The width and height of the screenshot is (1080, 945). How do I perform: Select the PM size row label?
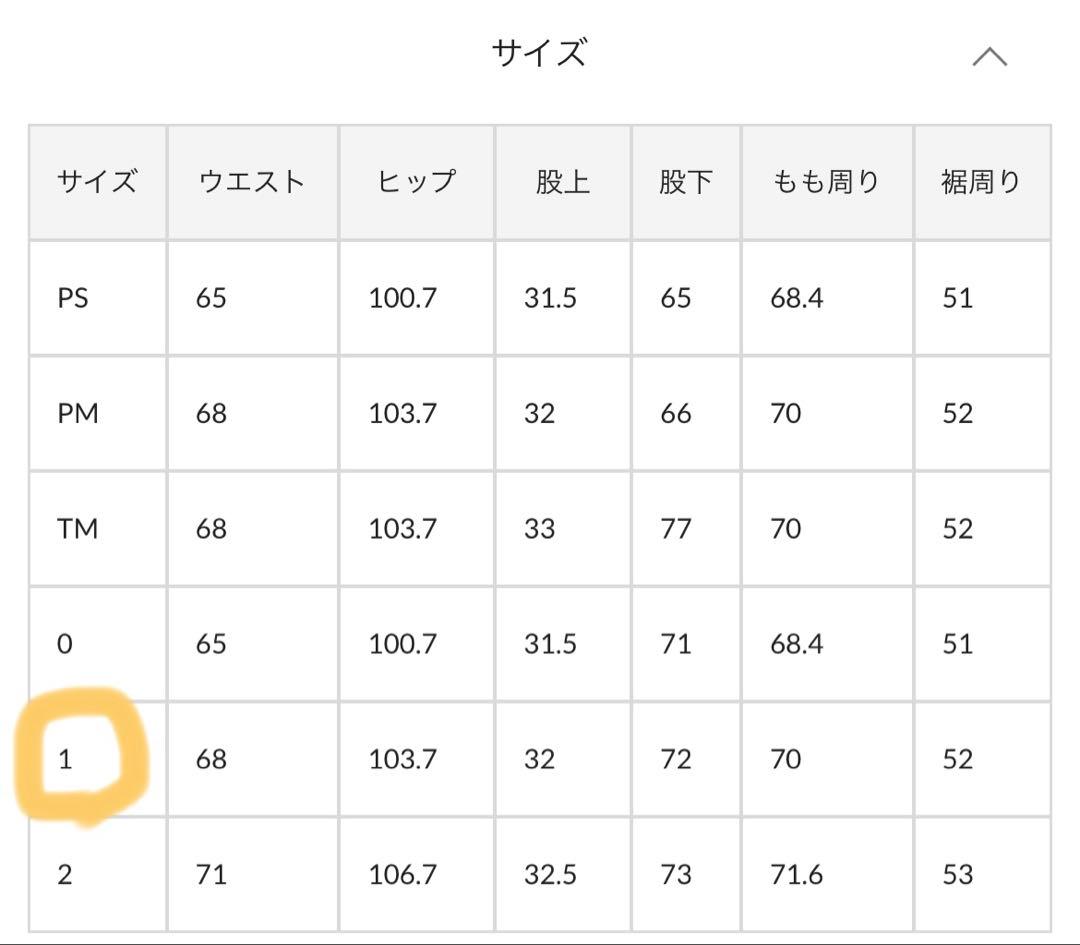(x=78, y=413)
